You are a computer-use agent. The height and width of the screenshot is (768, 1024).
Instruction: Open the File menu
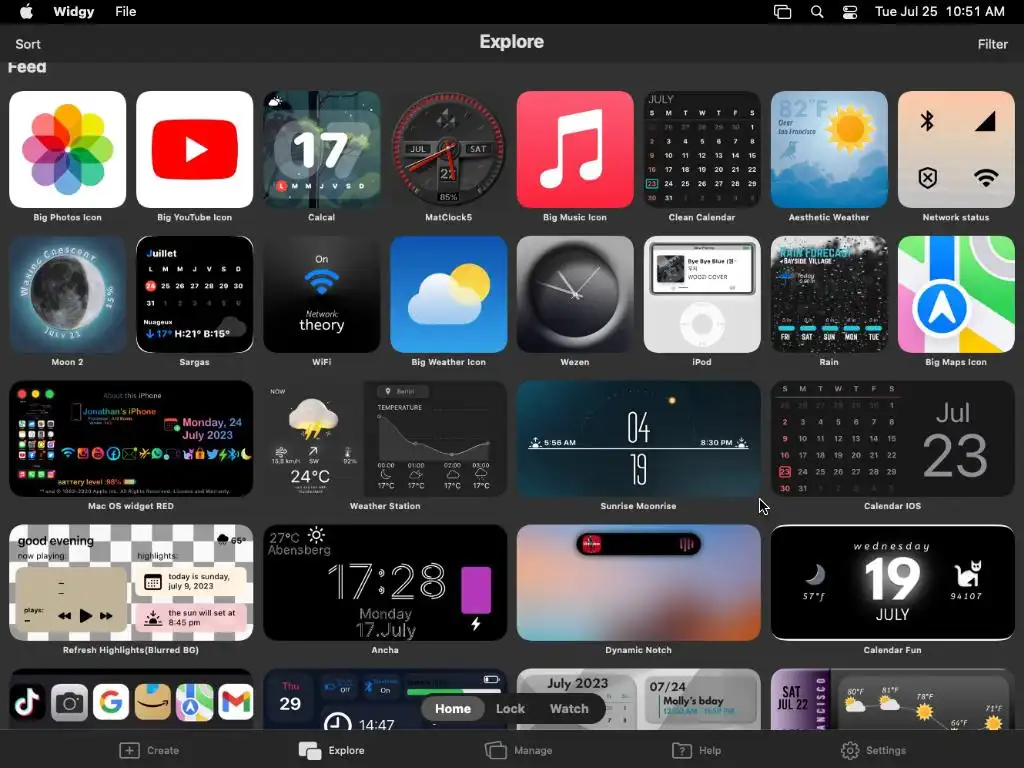125,12
